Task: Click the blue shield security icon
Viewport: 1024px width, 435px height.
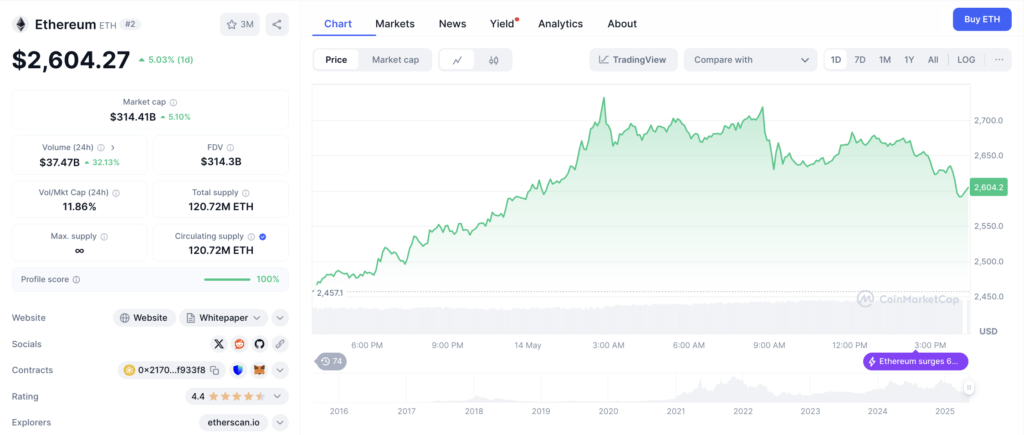Action: point(238,370)
